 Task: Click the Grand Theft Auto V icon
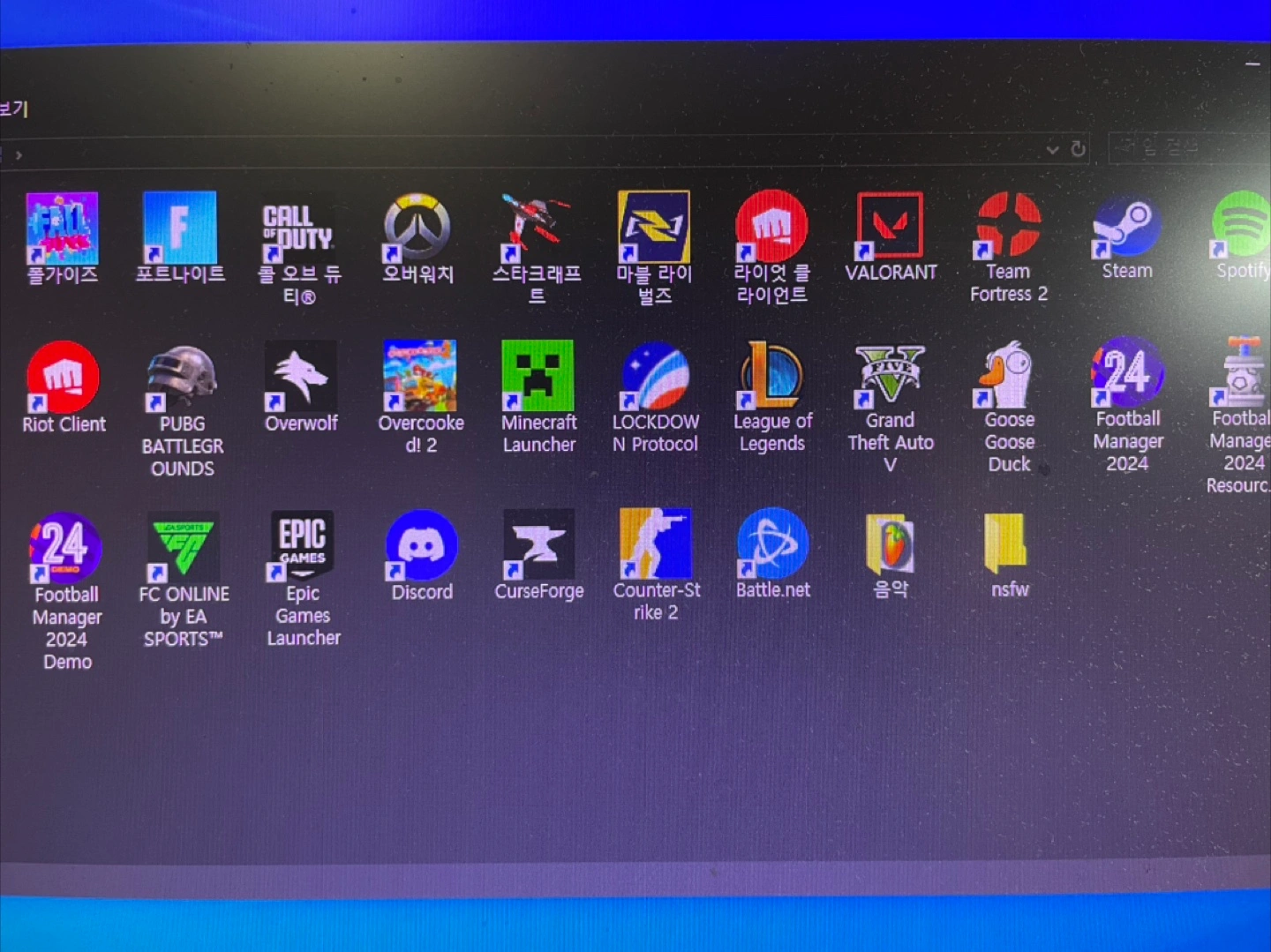[x=890, y=375]
